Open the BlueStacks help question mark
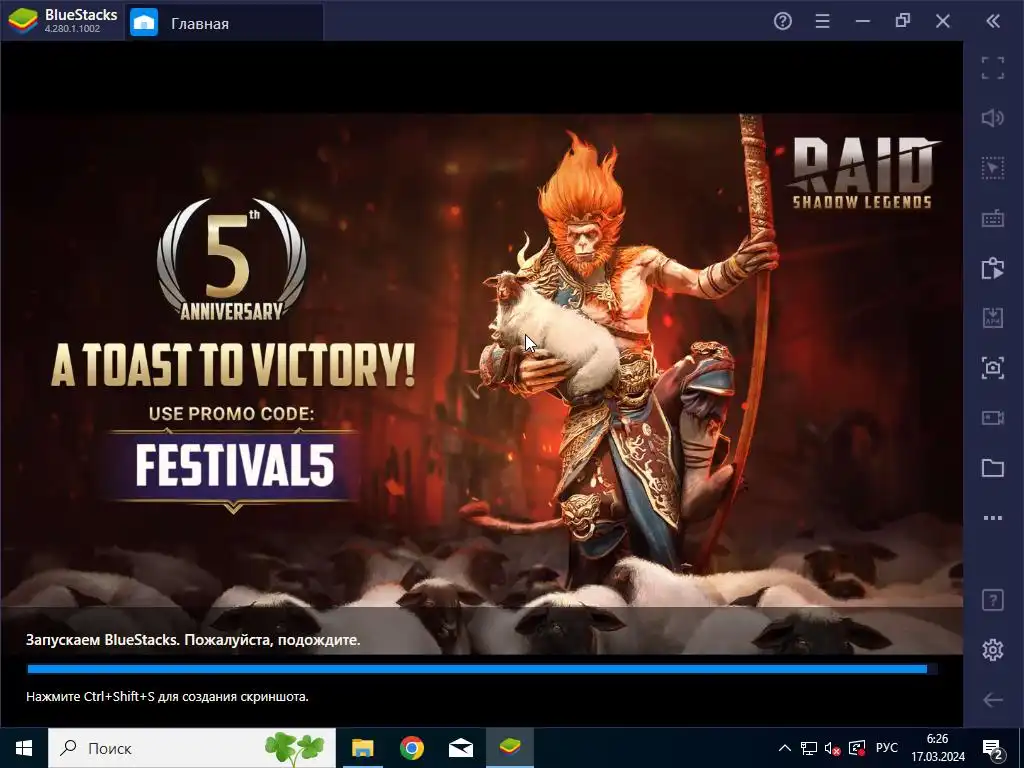This screenshot has height=768, width=1024. pyautogui.click(x=782, y=22)
